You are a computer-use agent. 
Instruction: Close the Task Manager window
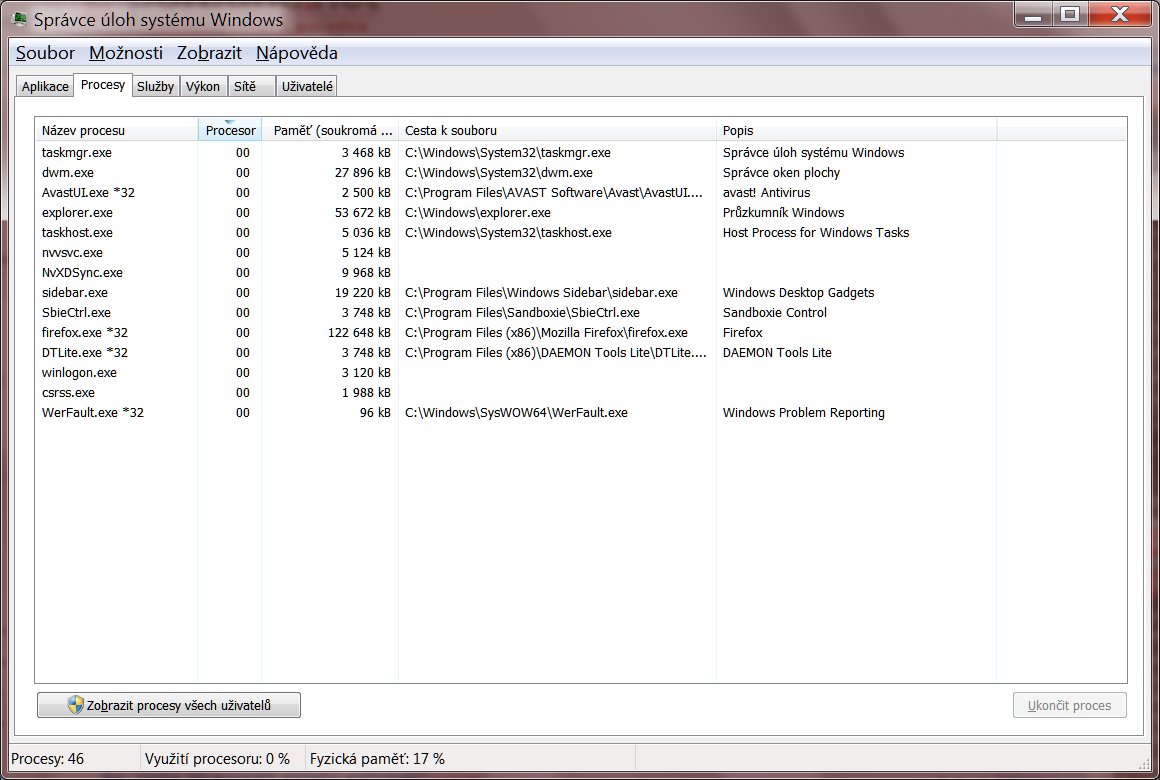point(1120,15)
